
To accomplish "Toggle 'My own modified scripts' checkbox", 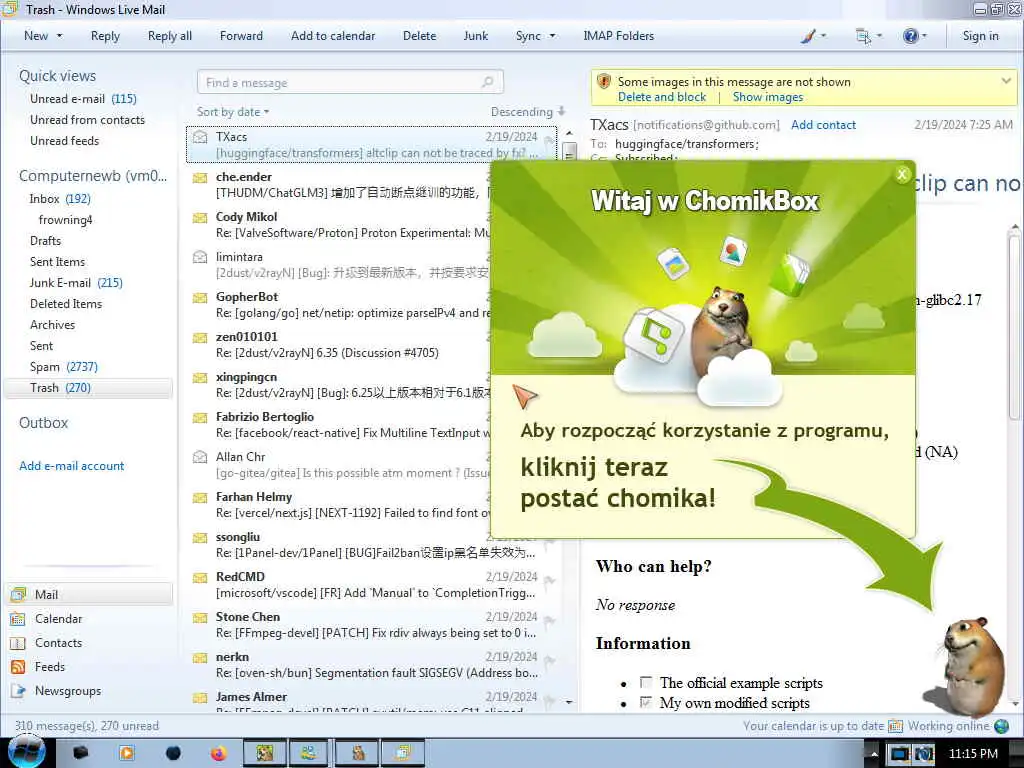I will 646,703.
